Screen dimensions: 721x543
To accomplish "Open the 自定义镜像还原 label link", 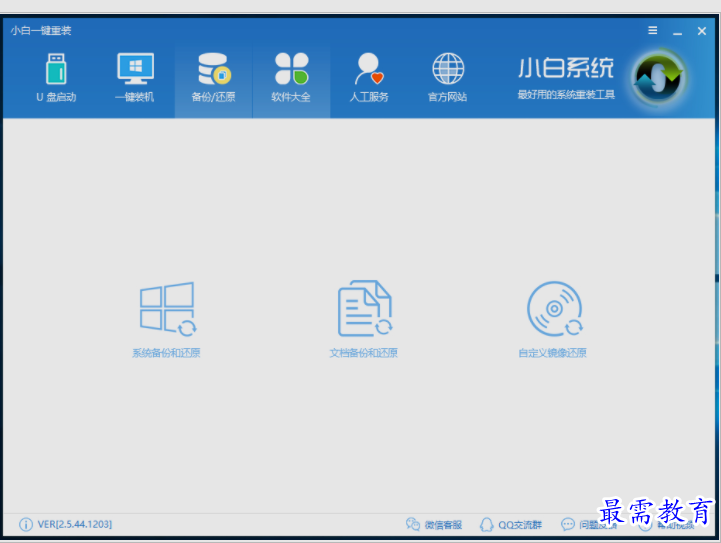I will (x=552, y=353).
